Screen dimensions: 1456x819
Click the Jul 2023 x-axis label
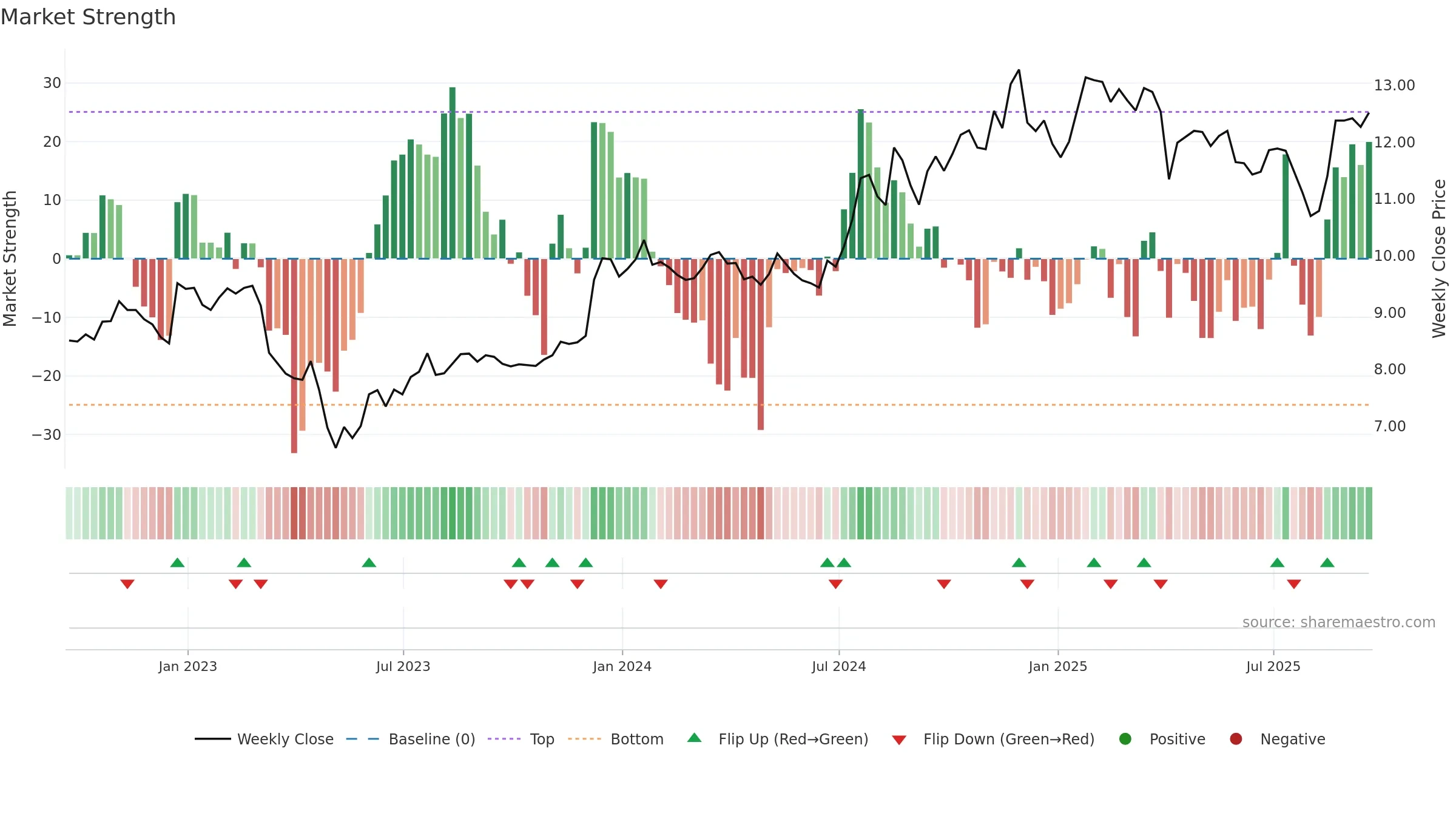click(403, 667)
